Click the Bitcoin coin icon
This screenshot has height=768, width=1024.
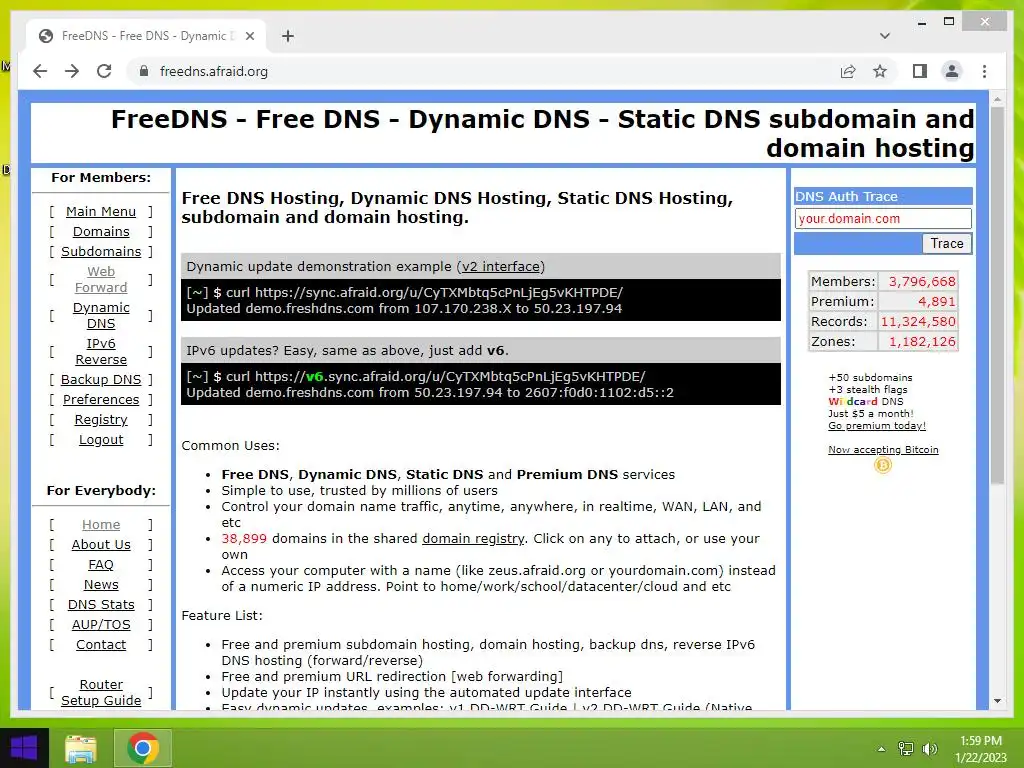point(883,465)
